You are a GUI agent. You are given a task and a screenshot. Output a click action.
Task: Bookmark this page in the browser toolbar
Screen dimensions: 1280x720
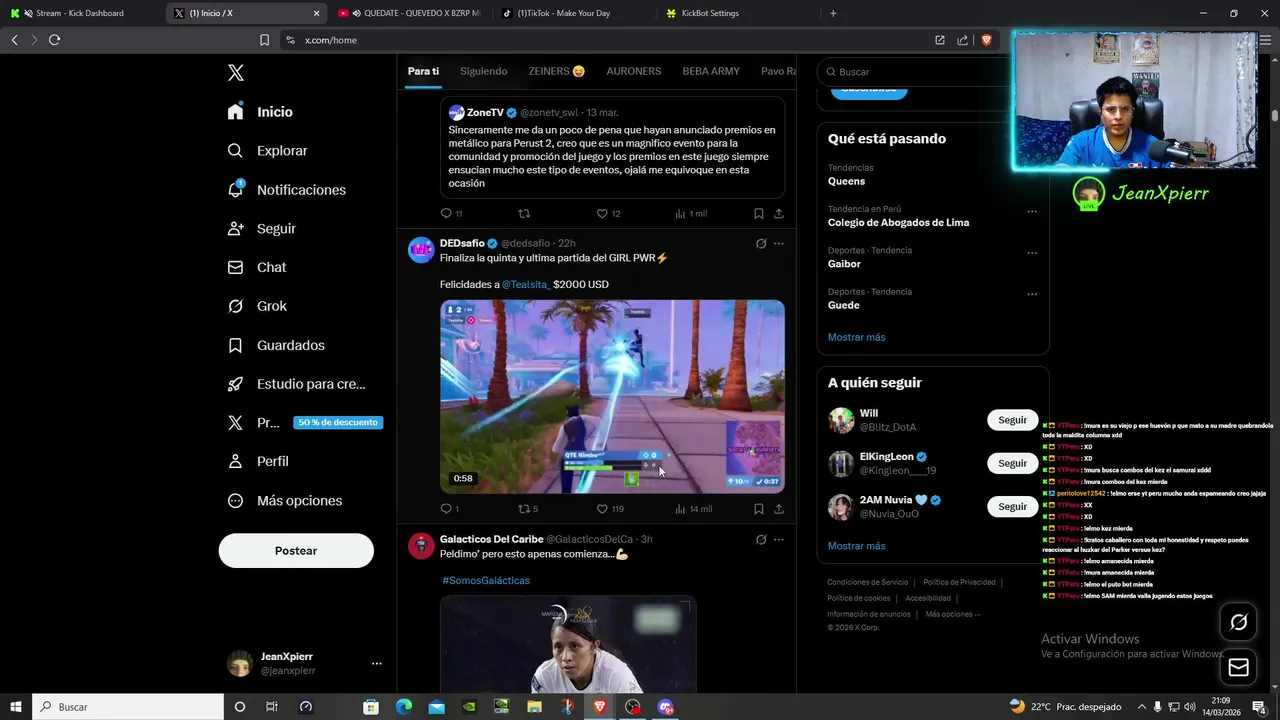[264, 40]
